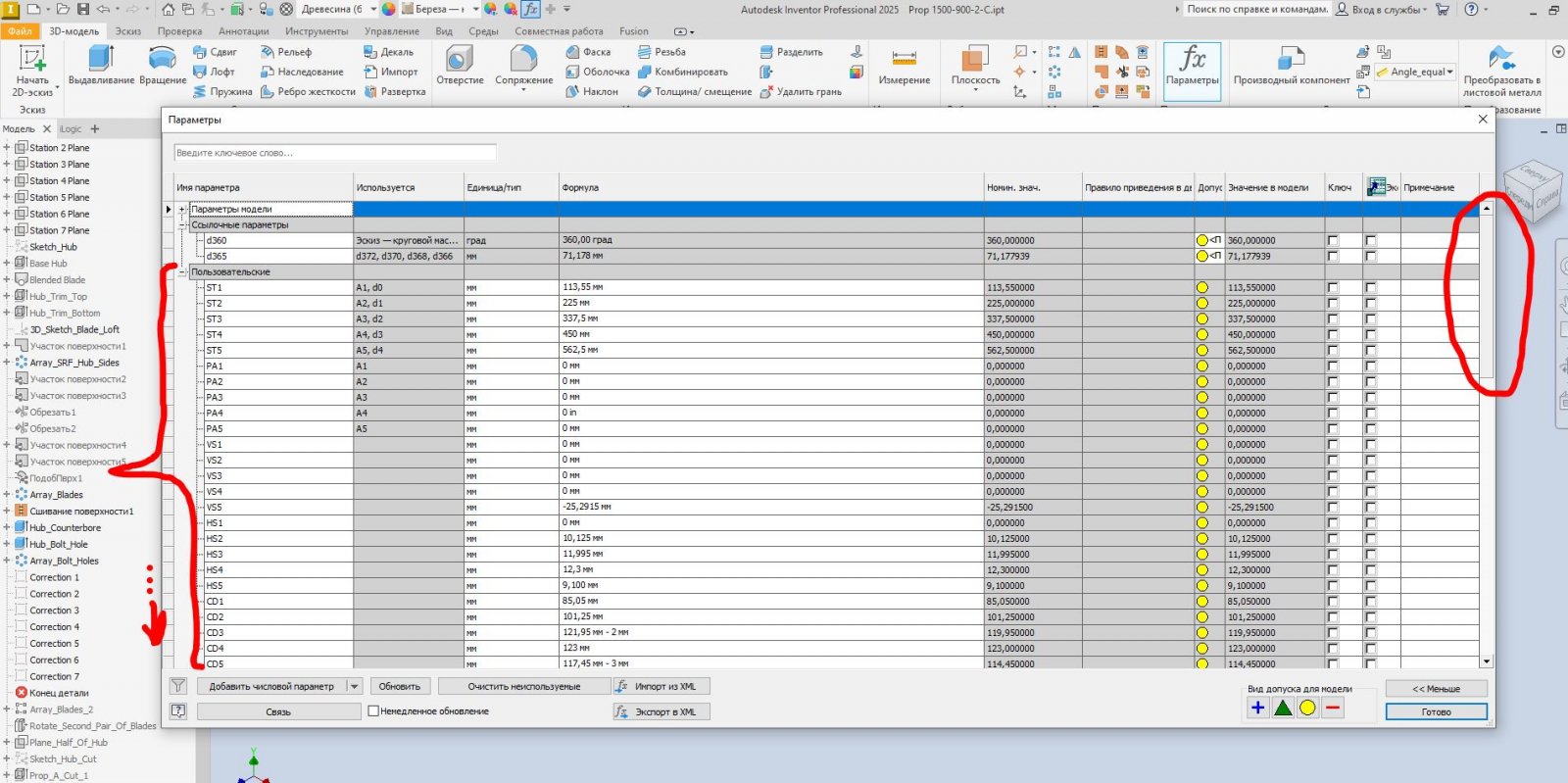This screenshot has height=783, width=1568.
Task: Click the Импорт из XML button
Action: (661, 686)
